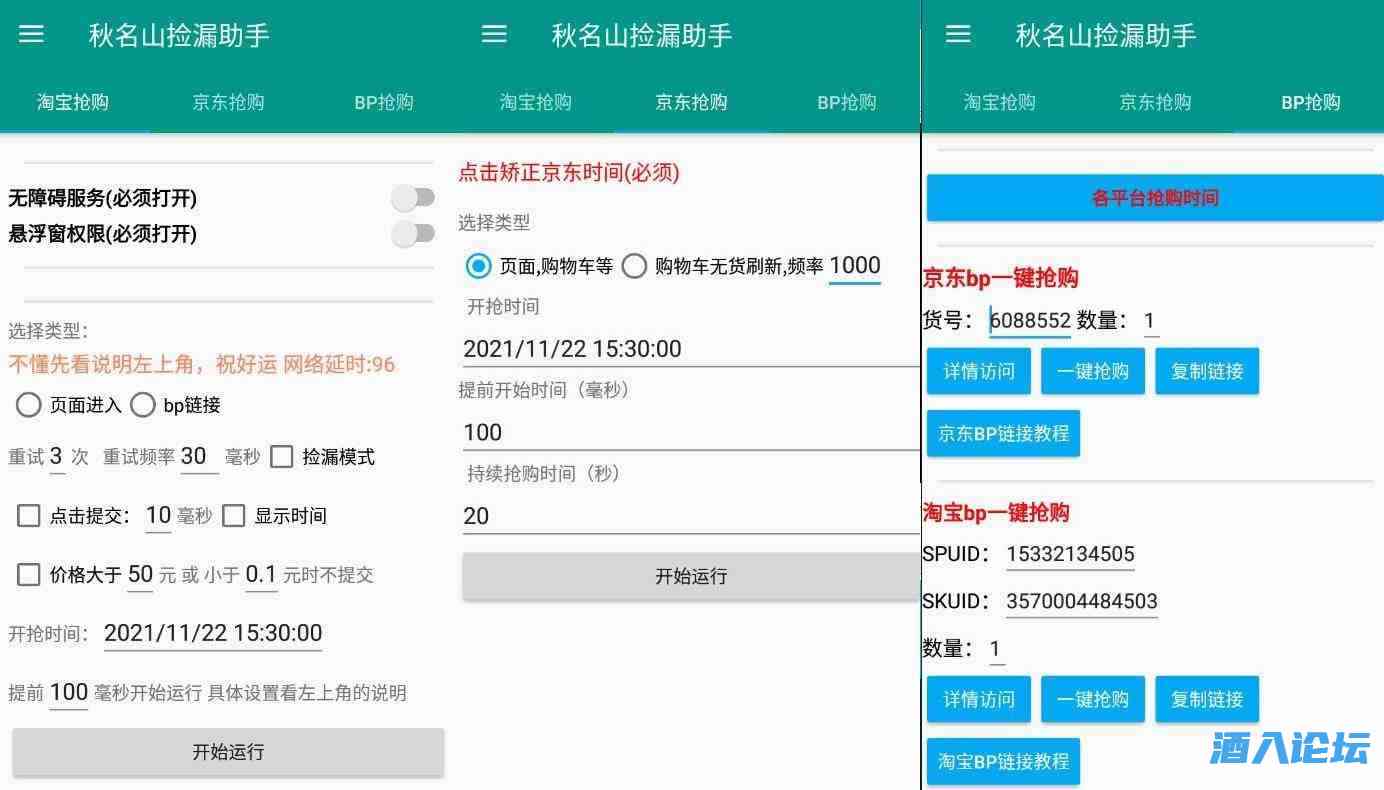Tick the 捡漏模式 checkbox
This screenshot has width=1384, height=790.
point(282,457)
